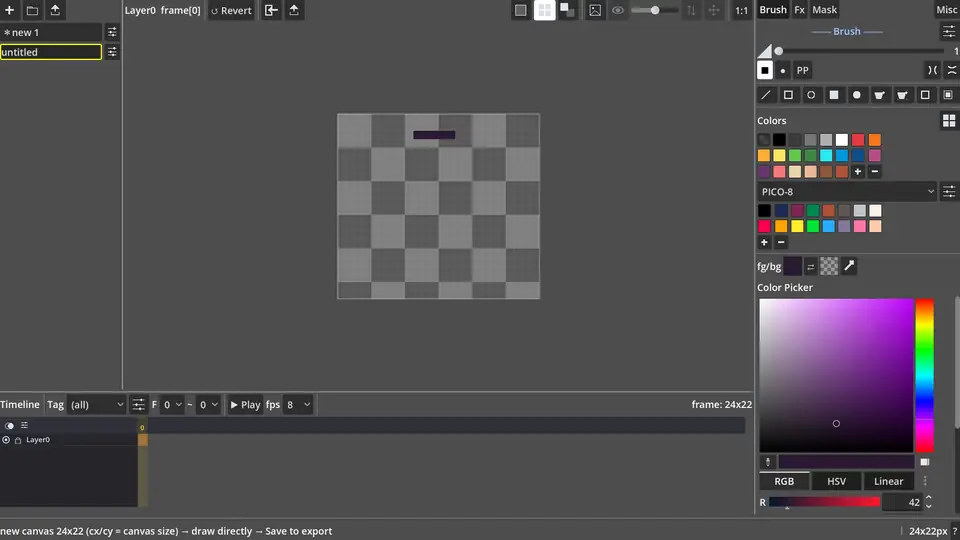Open the timeline settings sliders icon

coord(138,405)
